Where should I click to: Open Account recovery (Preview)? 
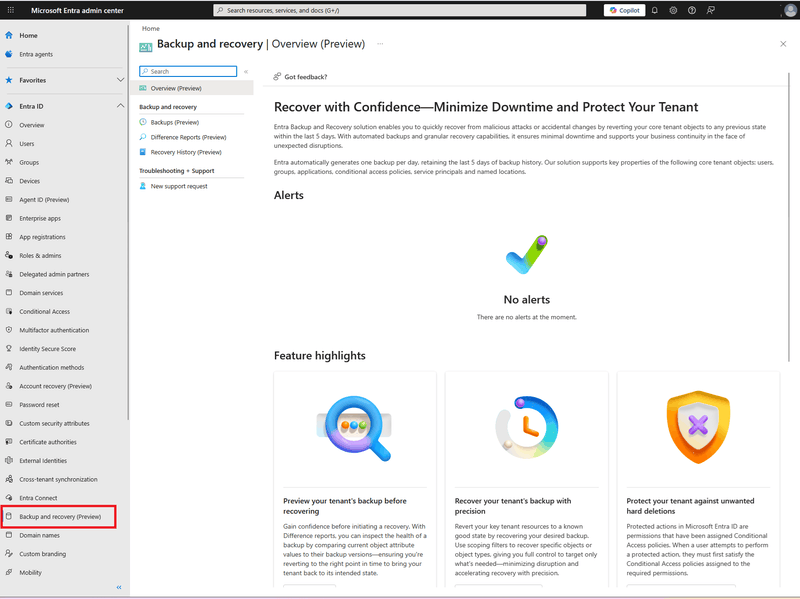point(55,386)
